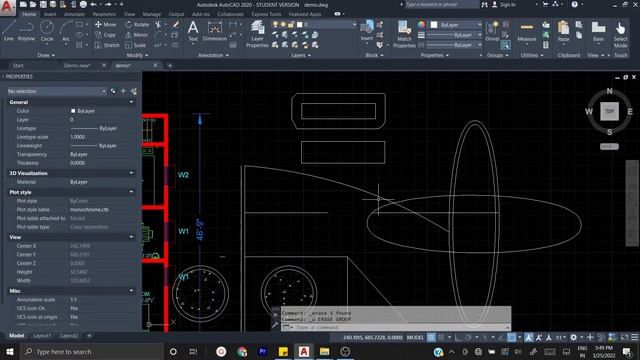Viewport: 640px width, 360px height.
Task: Switch to Layout1 tab
Action: 42,336
